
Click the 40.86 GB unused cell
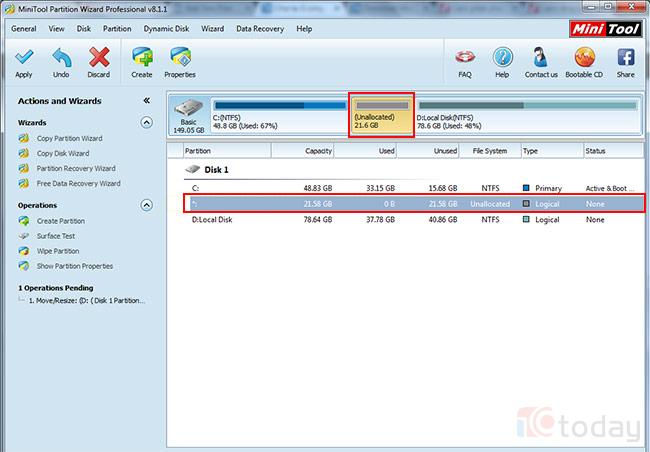click(x=443, y=220)
